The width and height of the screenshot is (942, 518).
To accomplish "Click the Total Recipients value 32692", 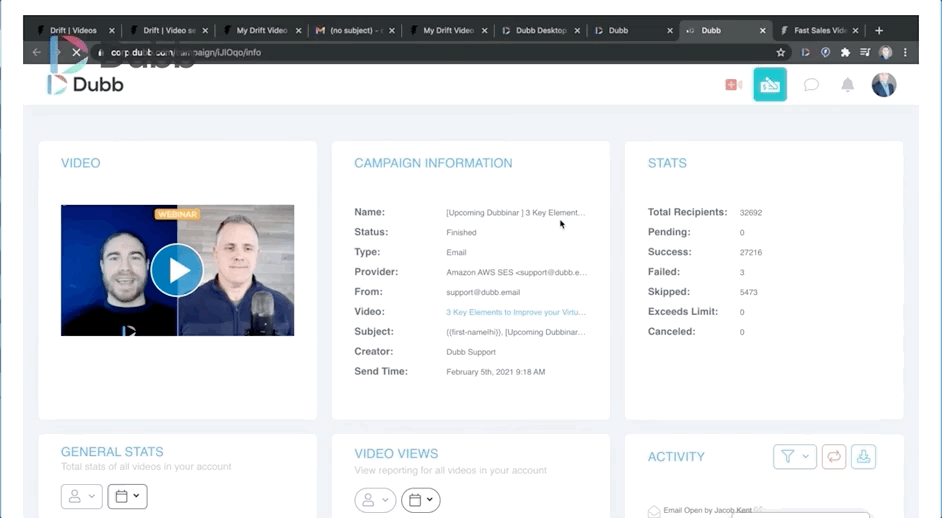I will [750, 212].
